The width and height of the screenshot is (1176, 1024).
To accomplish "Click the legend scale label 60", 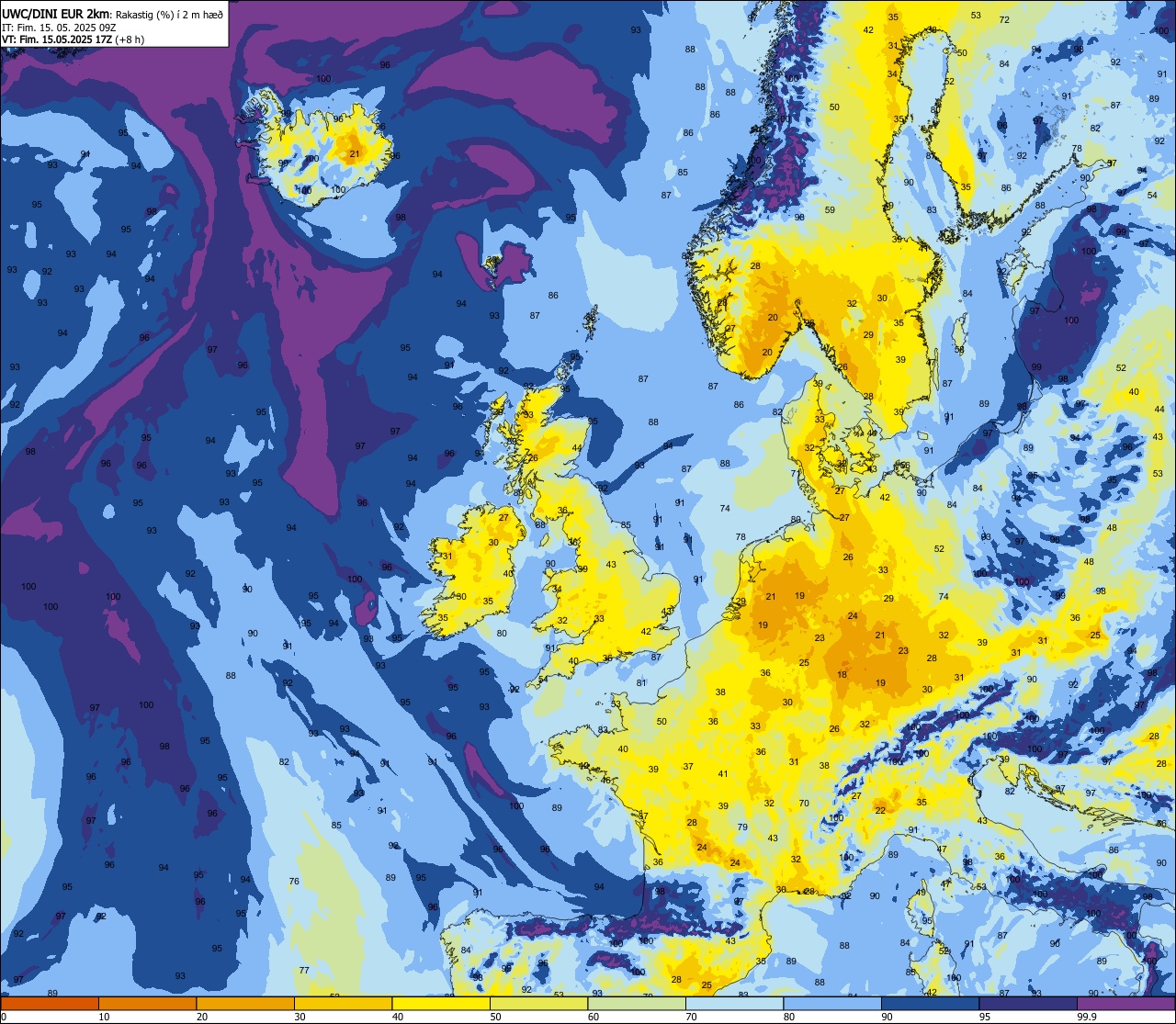I will [594, 1017].
